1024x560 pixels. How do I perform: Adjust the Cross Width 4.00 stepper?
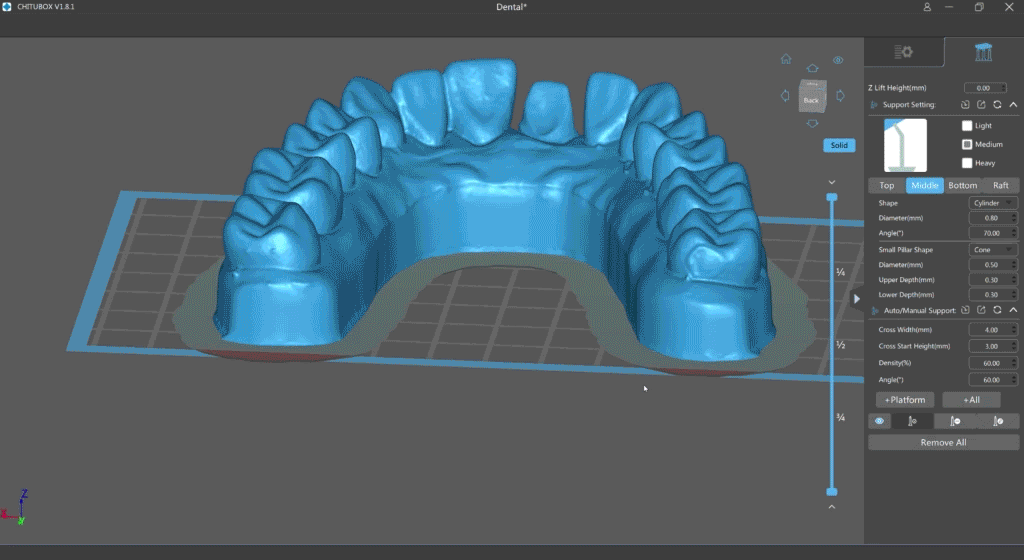[1014, 330]
